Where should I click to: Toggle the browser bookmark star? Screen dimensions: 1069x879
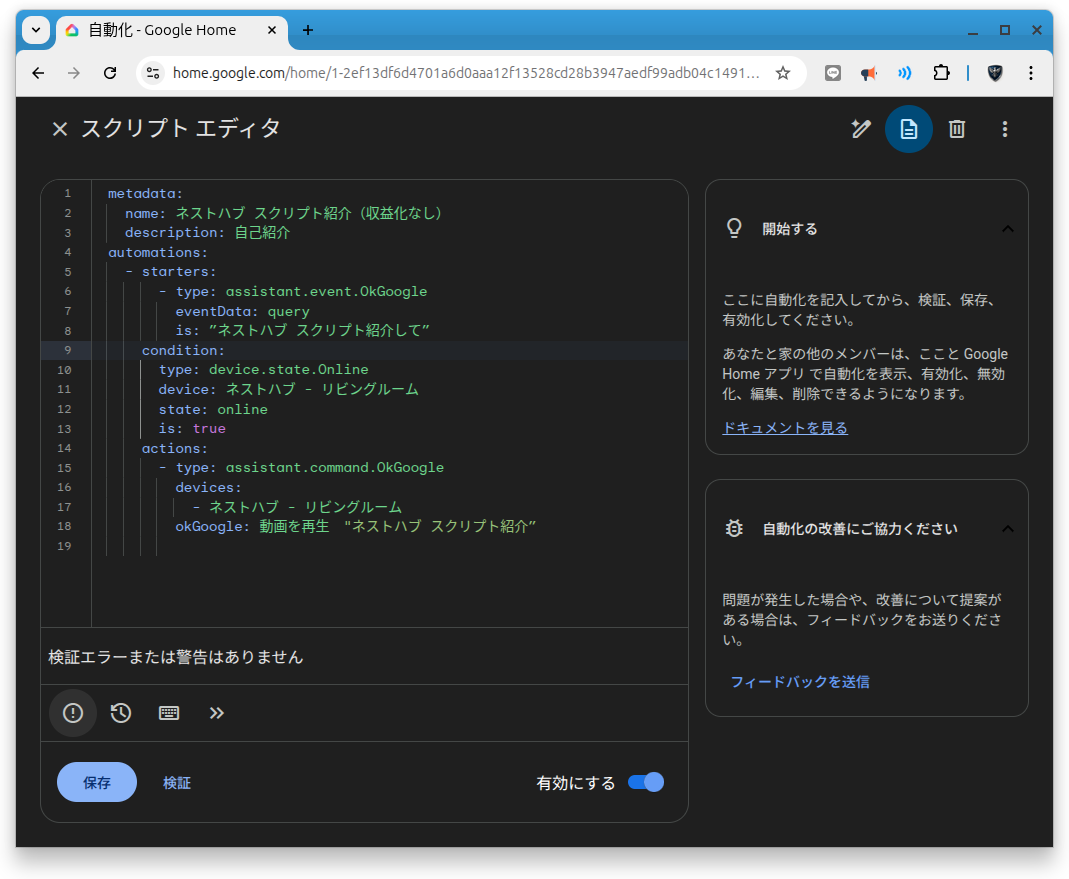[x=783, y=72]
